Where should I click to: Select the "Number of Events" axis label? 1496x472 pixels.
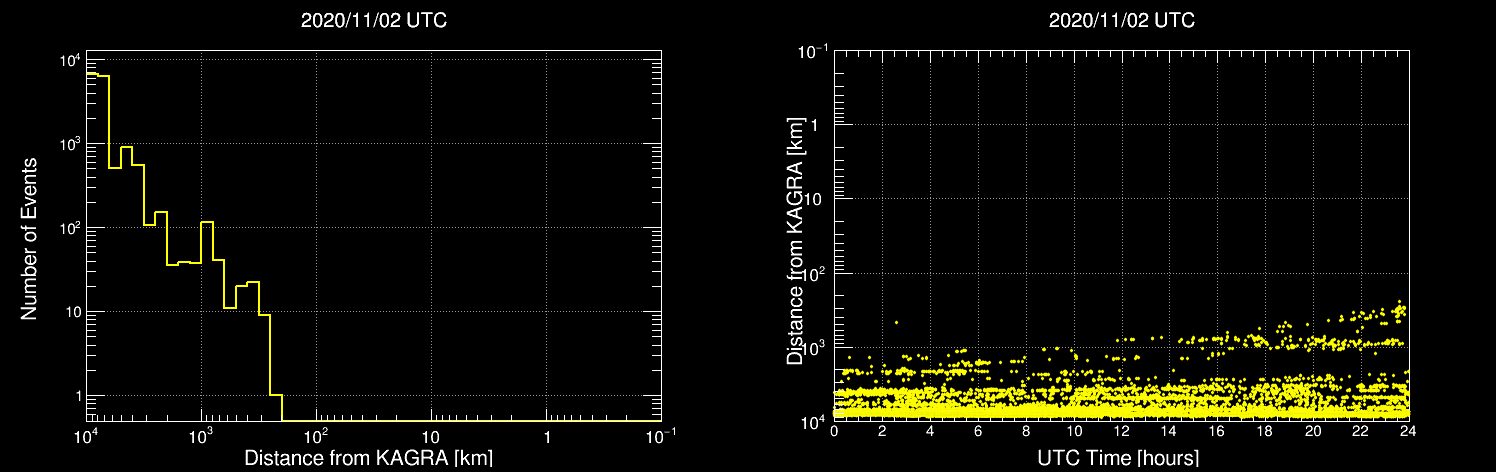pos(30,238)
